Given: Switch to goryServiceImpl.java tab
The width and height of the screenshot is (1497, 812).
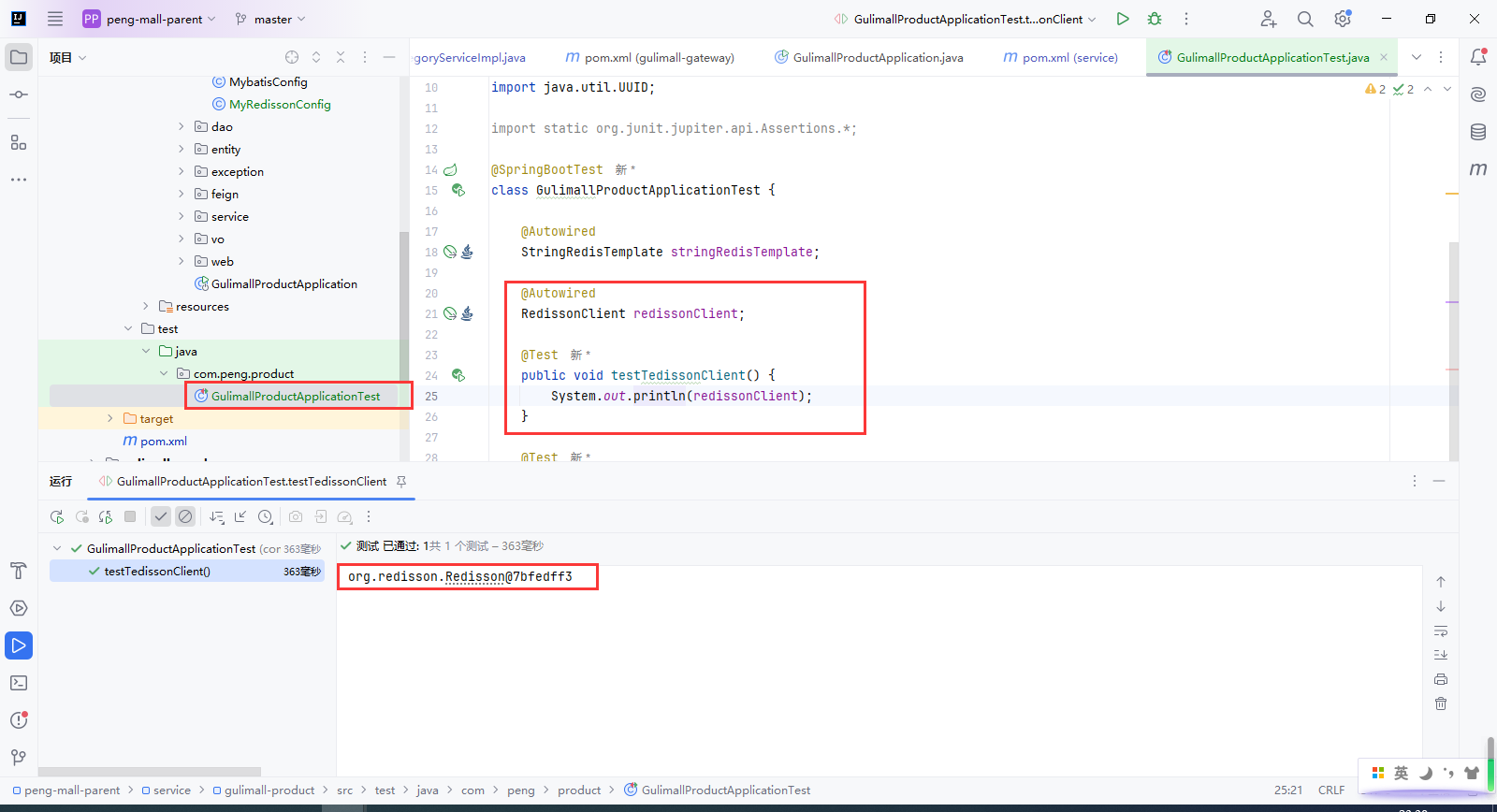Looking at the screenshot, I should pyautogui.click(x=472, y=57).
